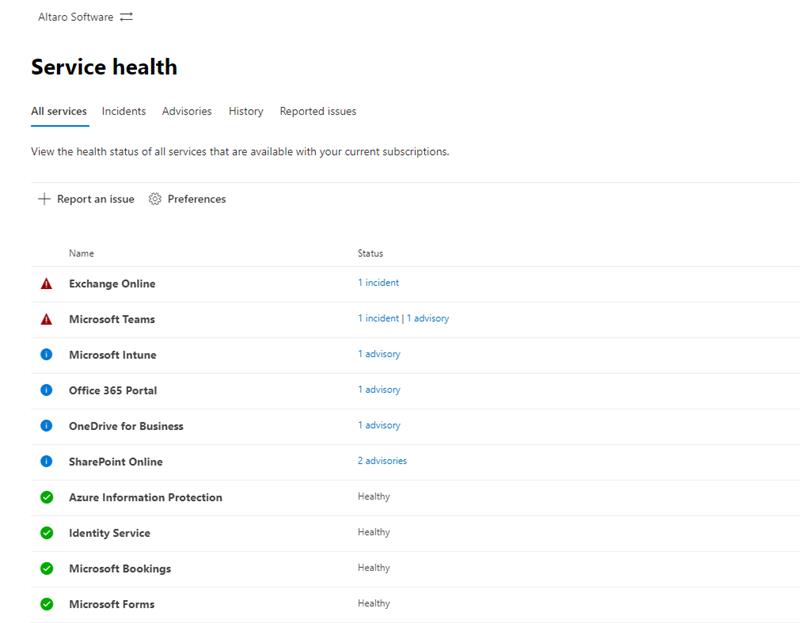This screenshot has width=800, height=623.
Task: Select the All services tab
Action: [59, 111]
